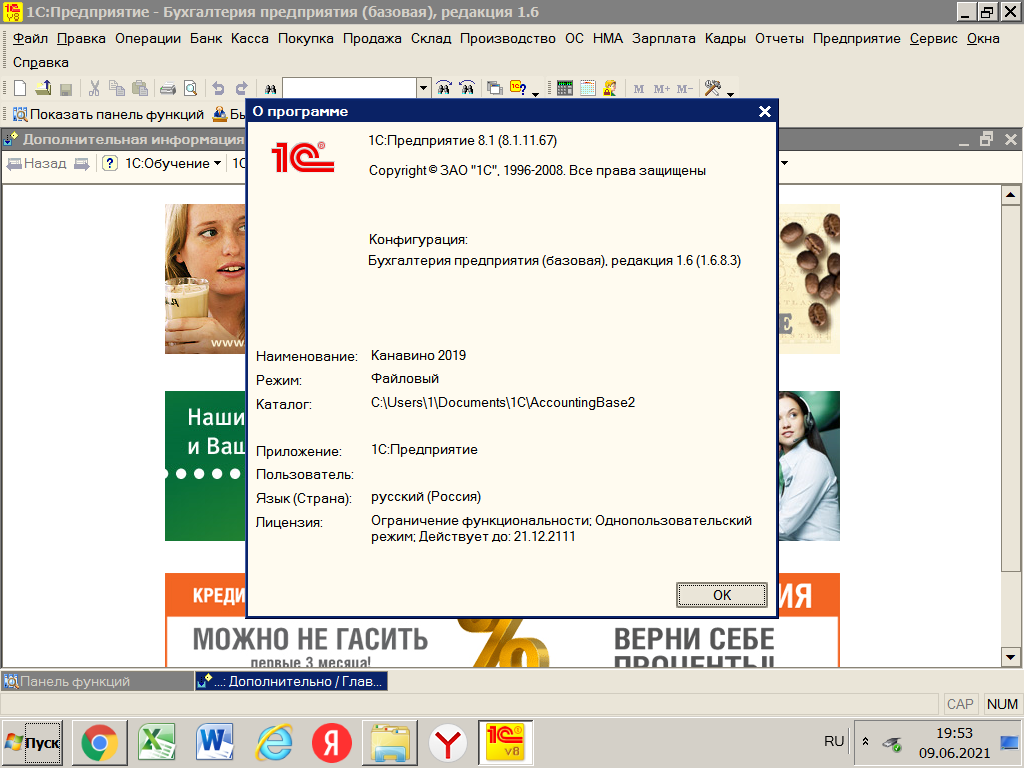
Task: Open Print preview magnifier icon
Action: (x=190, y=88)
